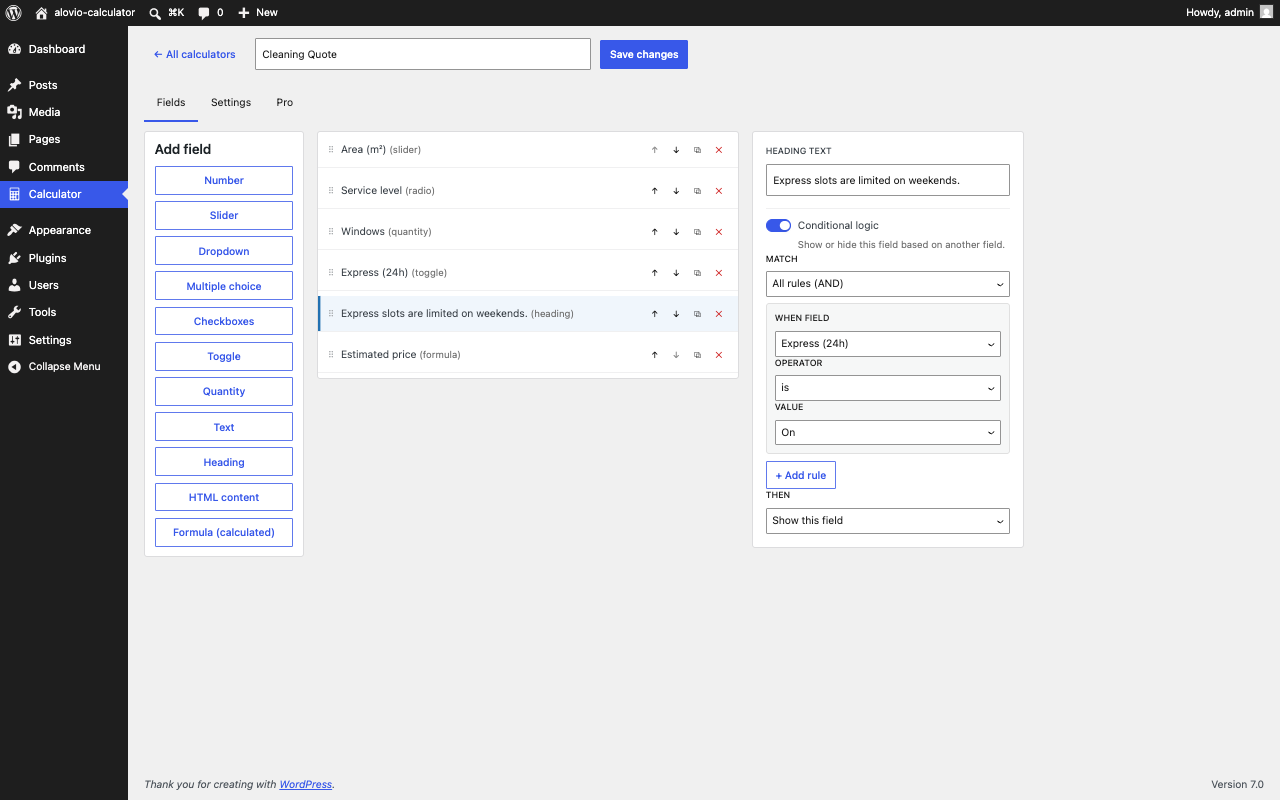
Task: Click drag handle of Service level row
Action: [331, 191]
